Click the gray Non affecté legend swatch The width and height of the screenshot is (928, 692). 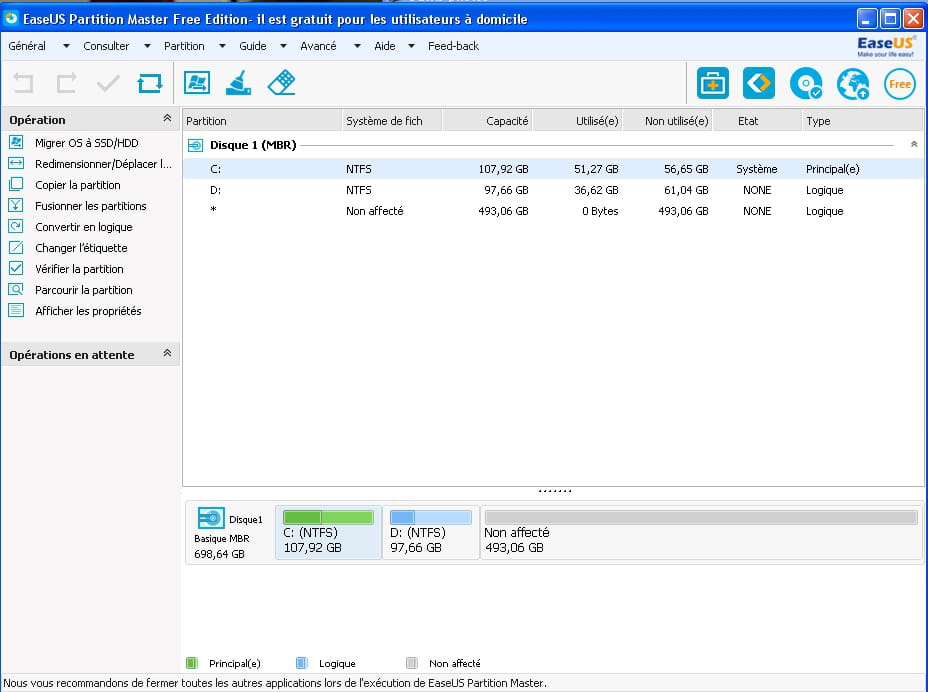412,663
